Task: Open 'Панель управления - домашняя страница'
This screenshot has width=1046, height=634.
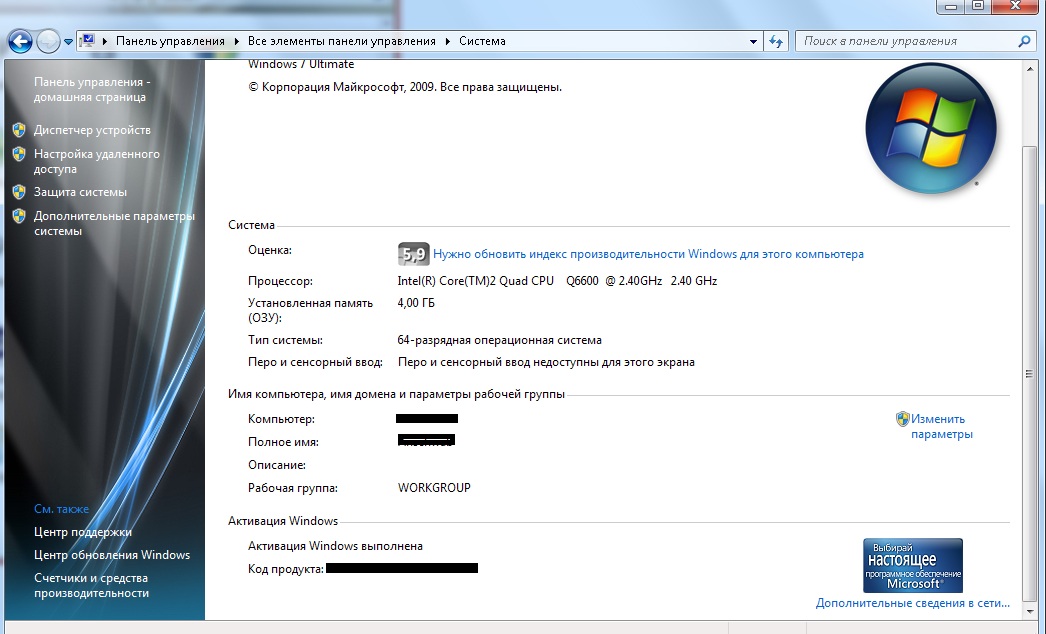Action: (x=92, y=89)
